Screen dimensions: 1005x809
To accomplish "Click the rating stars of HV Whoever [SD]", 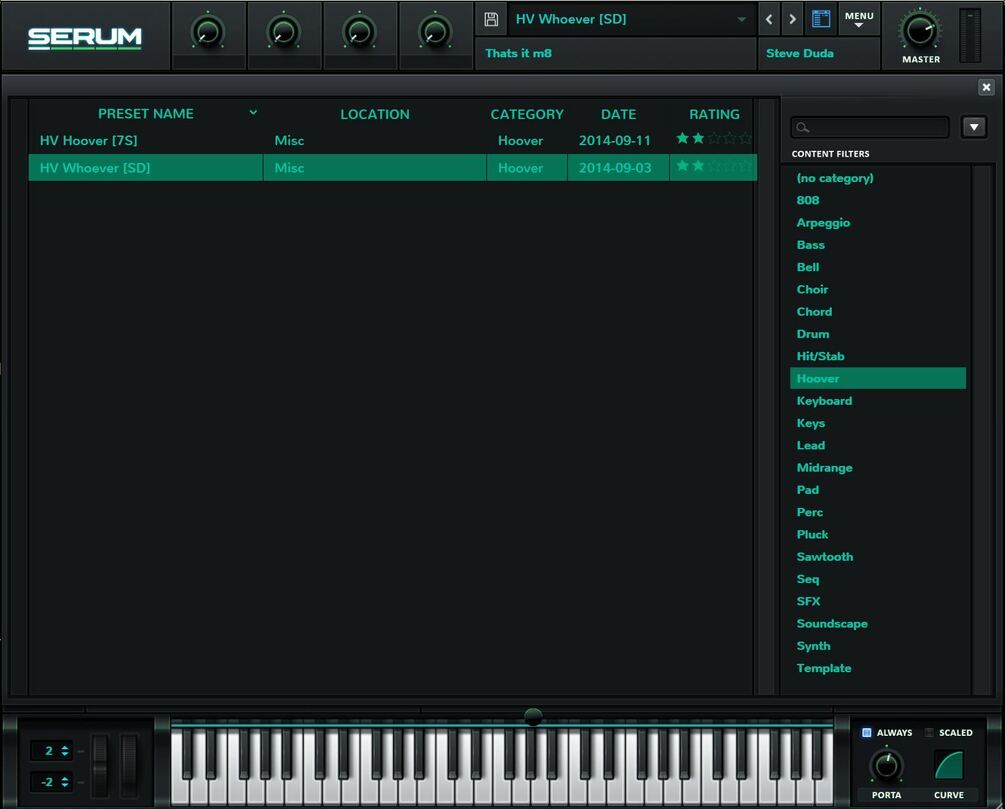I will (x=713, y=165).
